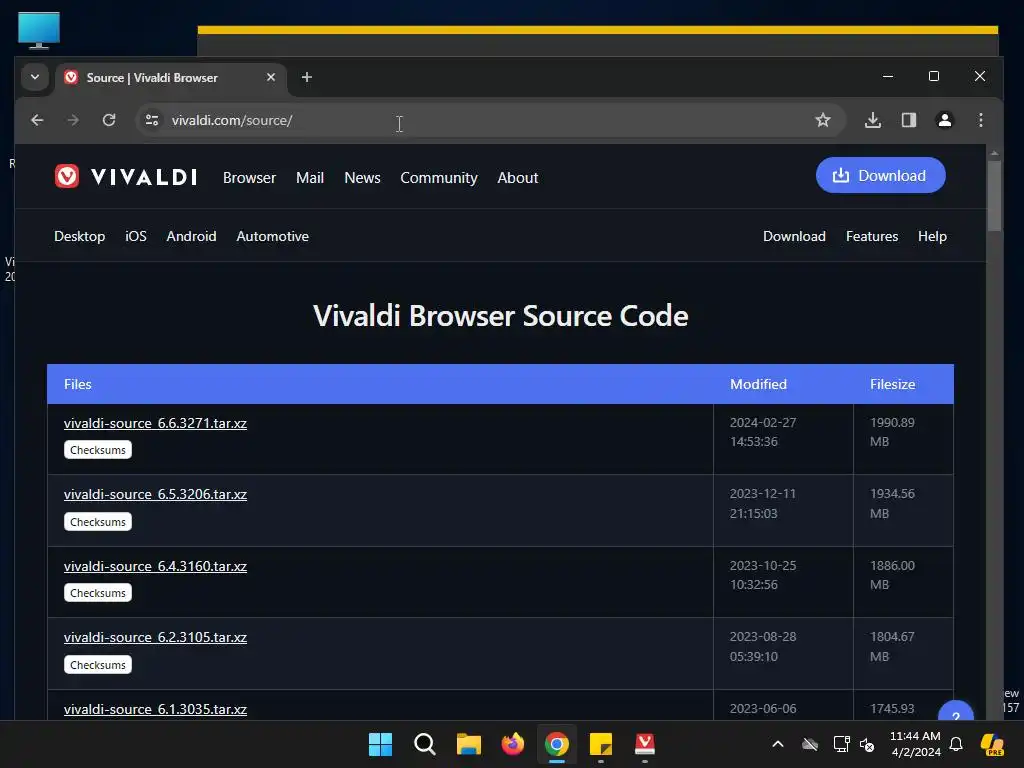The height and width of the screenshot is (768, 1024).
Task: Click the Chrome taskbar icon
Action: click(x=556, y=744)
